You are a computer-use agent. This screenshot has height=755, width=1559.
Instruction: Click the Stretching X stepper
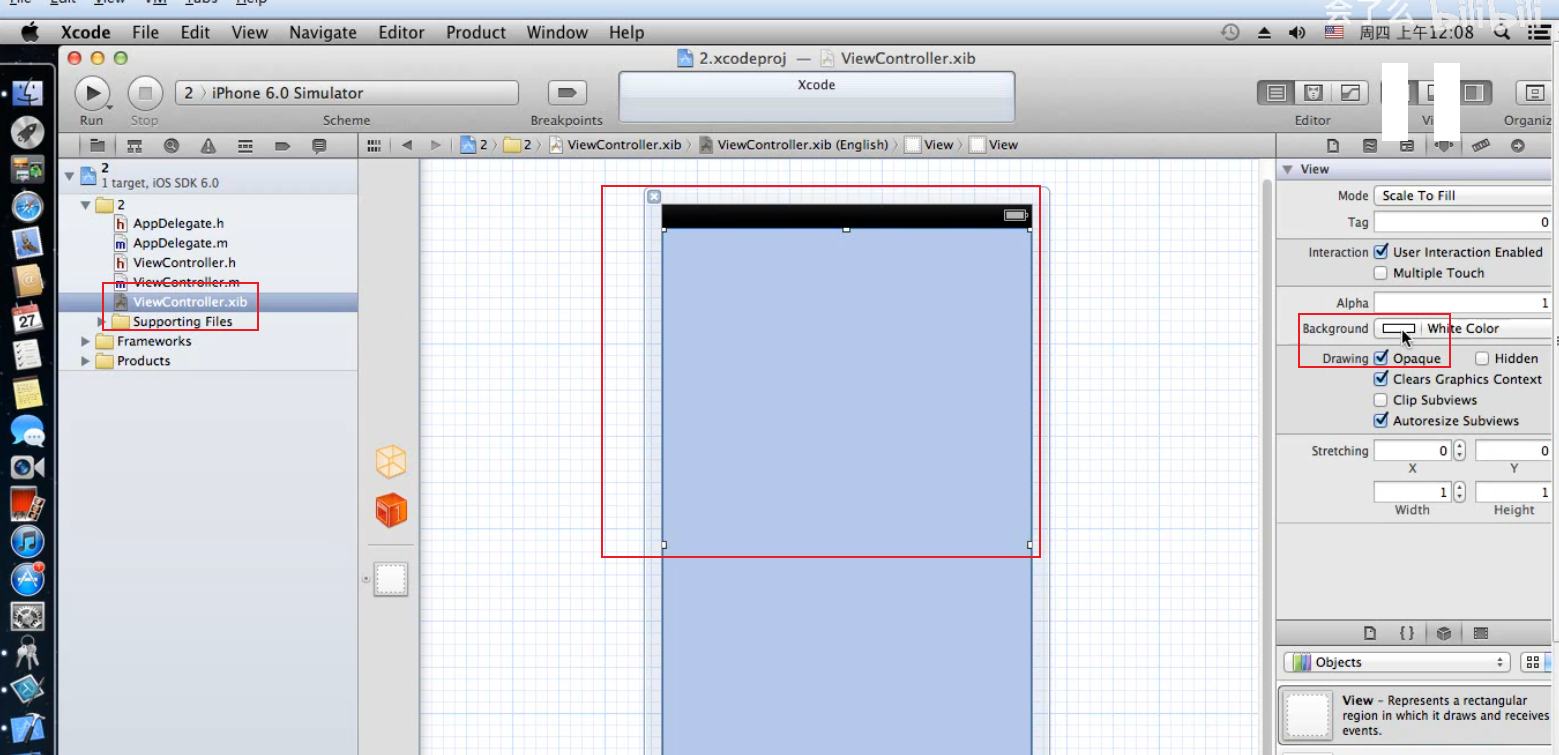coord(1459,451)
